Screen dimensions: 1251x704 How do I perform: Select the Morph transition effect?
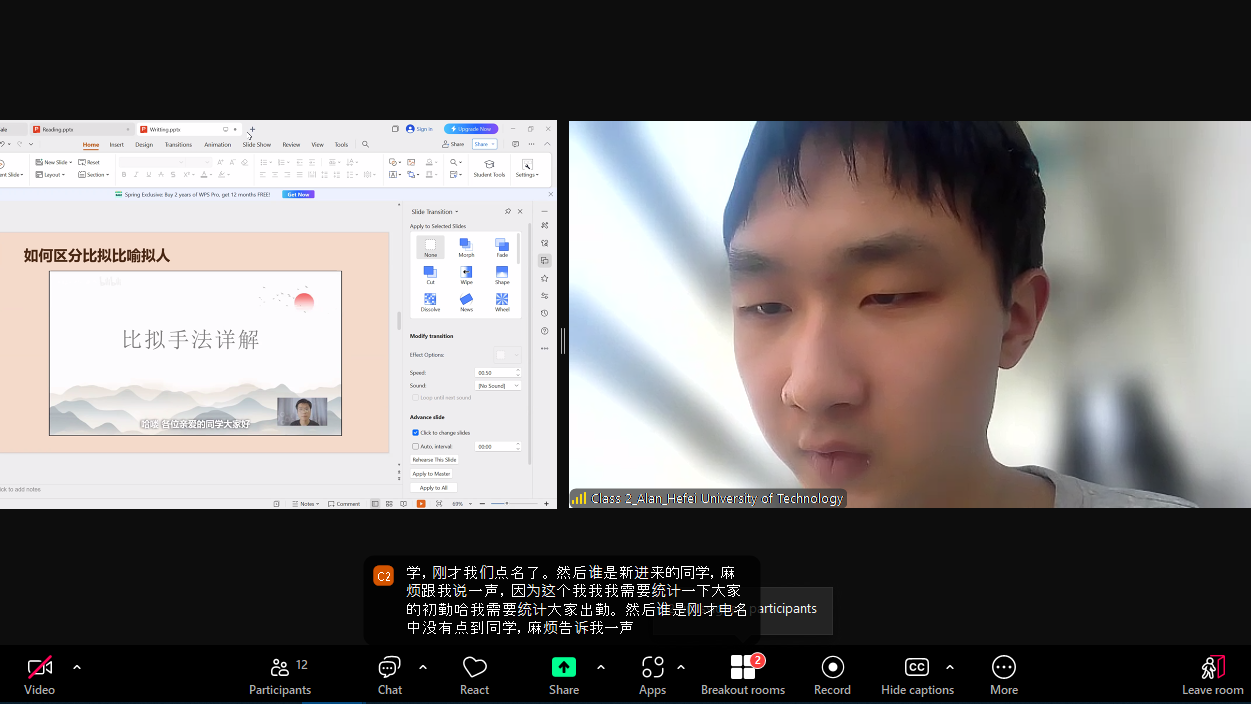(x=466, y=247)
